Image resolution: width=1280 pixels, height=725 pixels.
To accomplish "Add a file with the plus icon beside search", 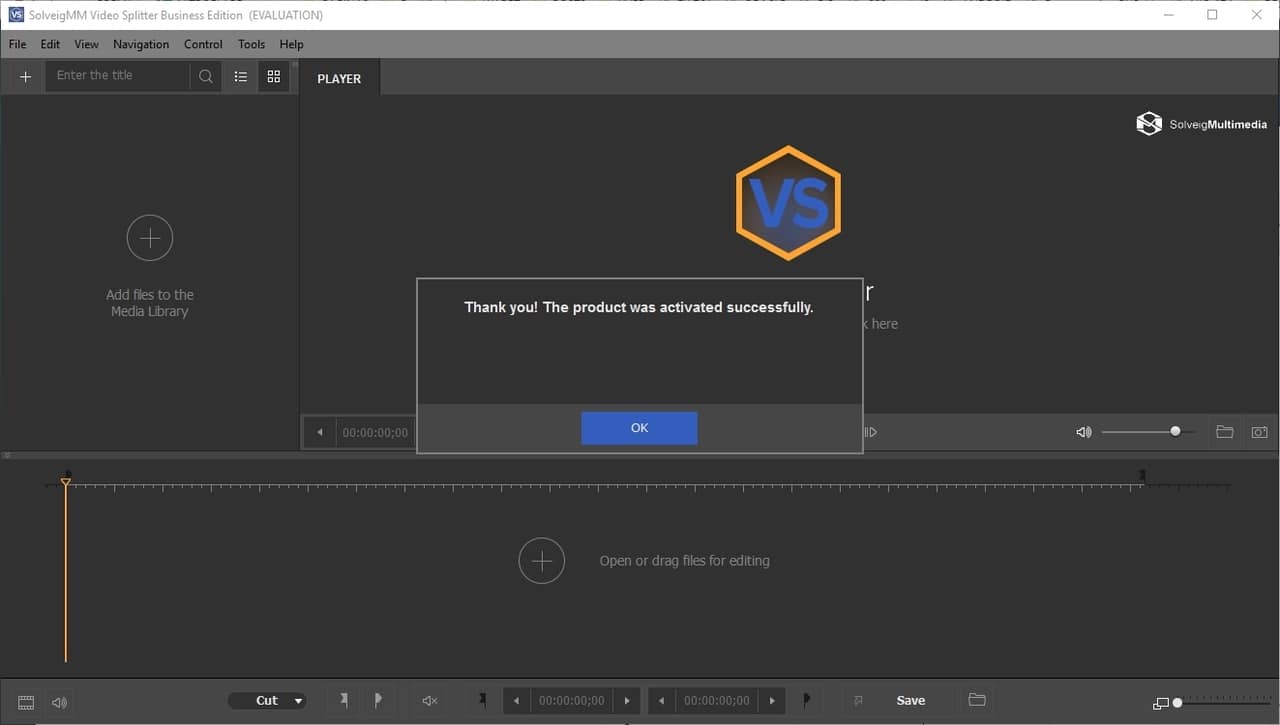I will 26,76.
